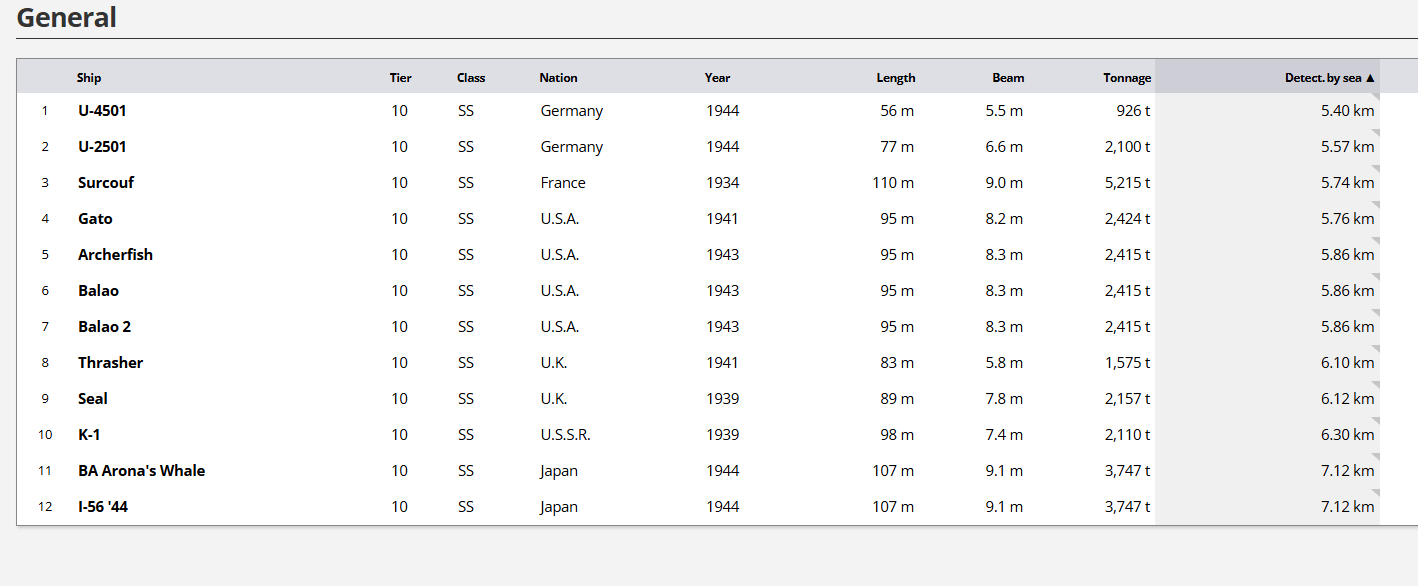This screenshot has width=1418, height=586.
Task: Sort table by Ship column header
Action: pos(89,78)
